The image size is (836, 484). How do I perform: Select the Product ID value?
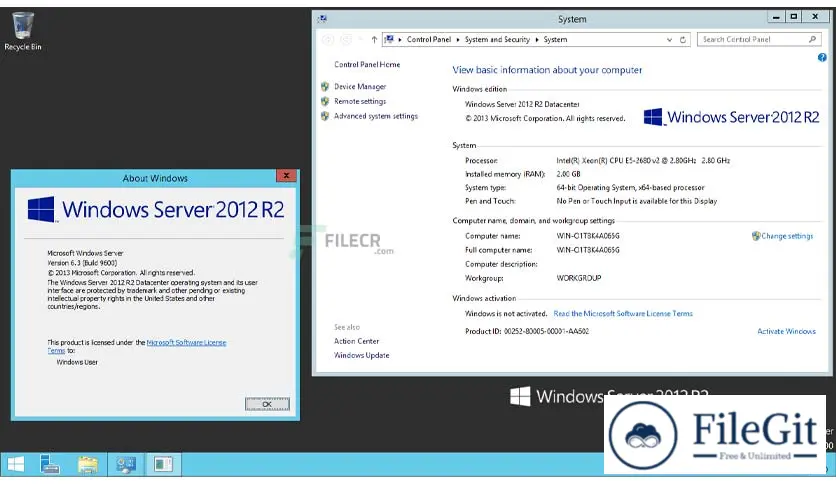[546, 331]
